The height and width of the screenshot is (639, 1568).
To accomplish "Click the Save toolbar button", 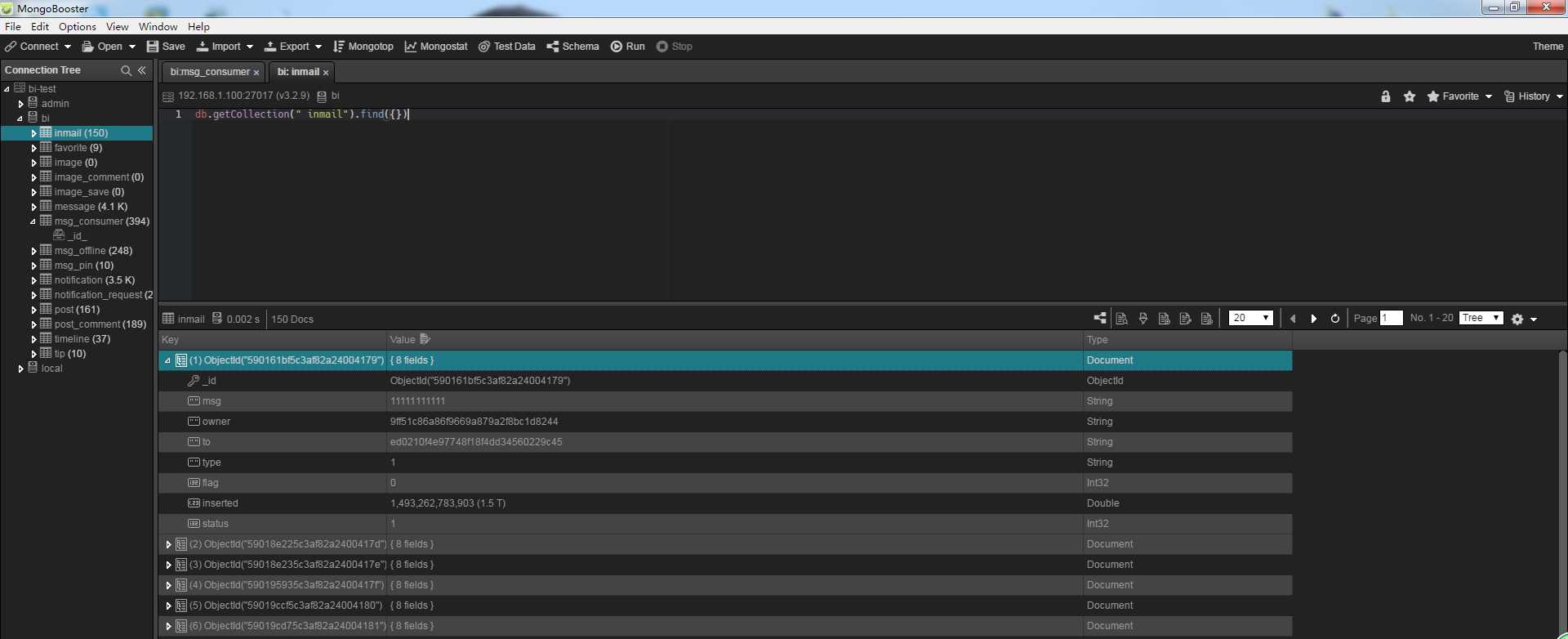I will pos(166,47).
